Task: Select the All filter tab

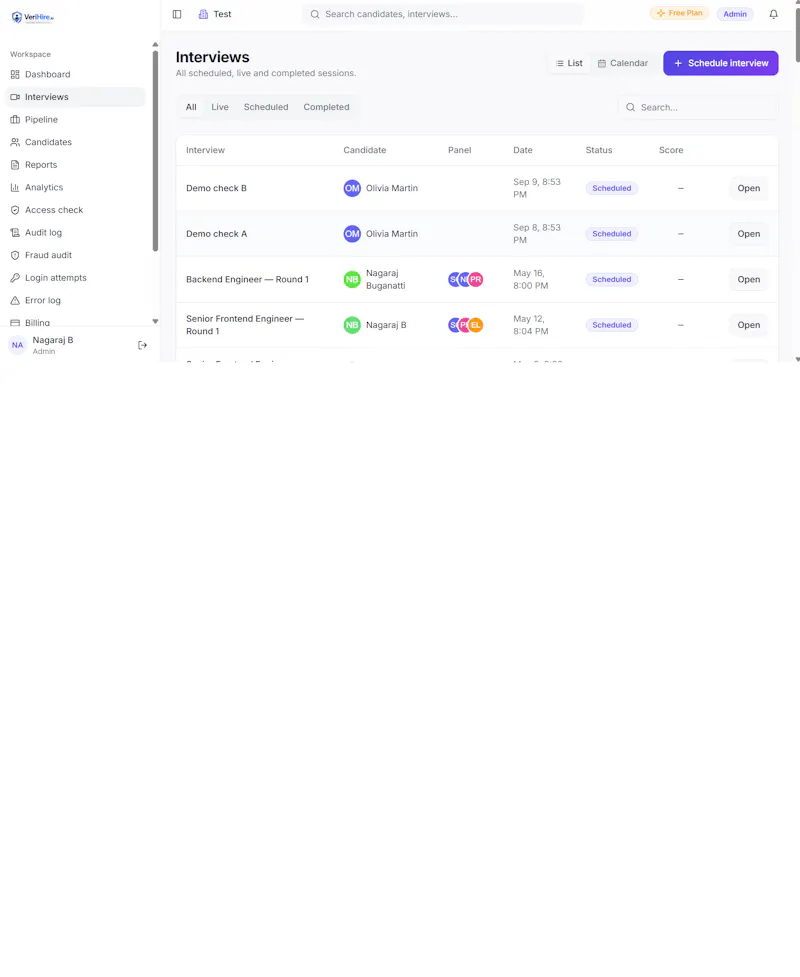Action: point(191,107)
